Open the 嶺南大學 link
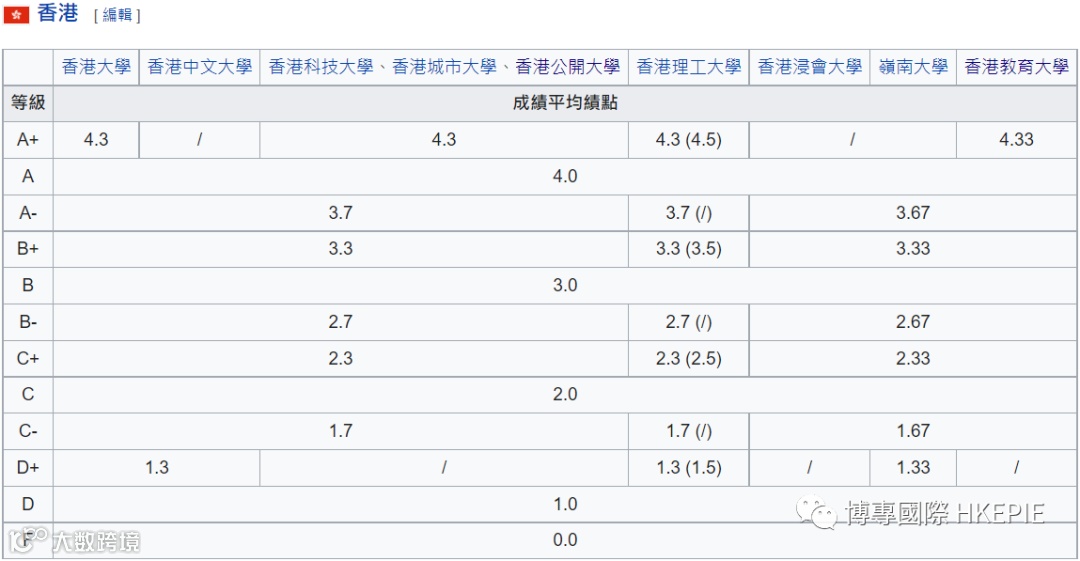Viewport: 1080px width, 561px height. [913, 67]
